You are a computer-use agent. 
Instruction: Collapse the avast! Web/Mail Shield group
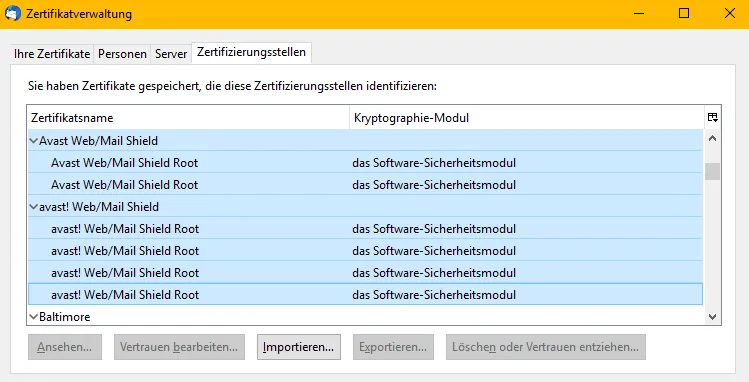pyautogui.click(x=33, y=207)
